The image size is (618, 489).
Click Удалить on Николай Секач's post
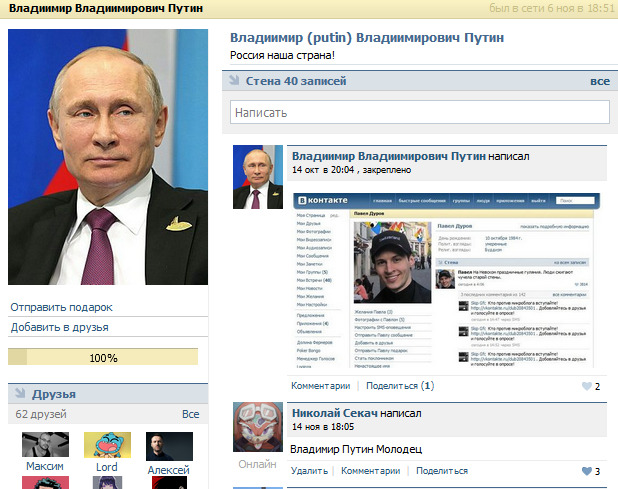tap(309, 471)
